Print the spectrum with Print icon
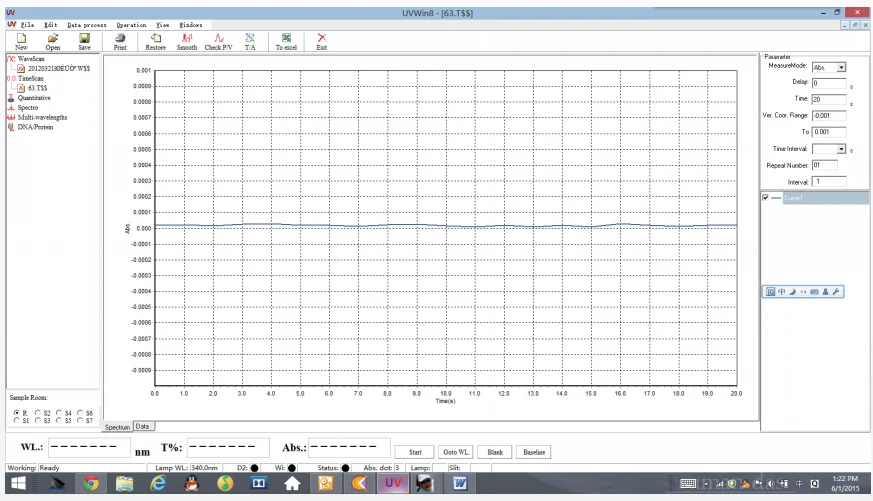Viewport: 873px width, 501px height. click(x=120, y=41)
